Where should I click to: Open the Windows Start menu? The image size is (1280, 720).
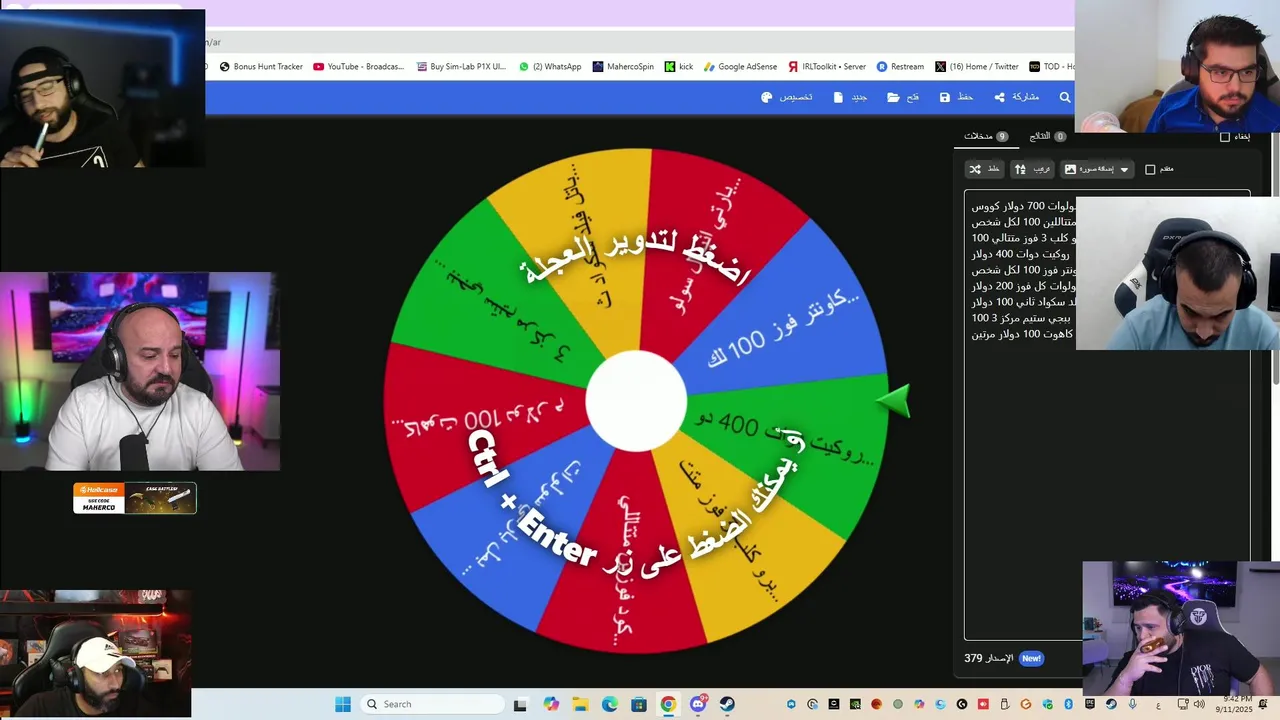click(342, 704)
